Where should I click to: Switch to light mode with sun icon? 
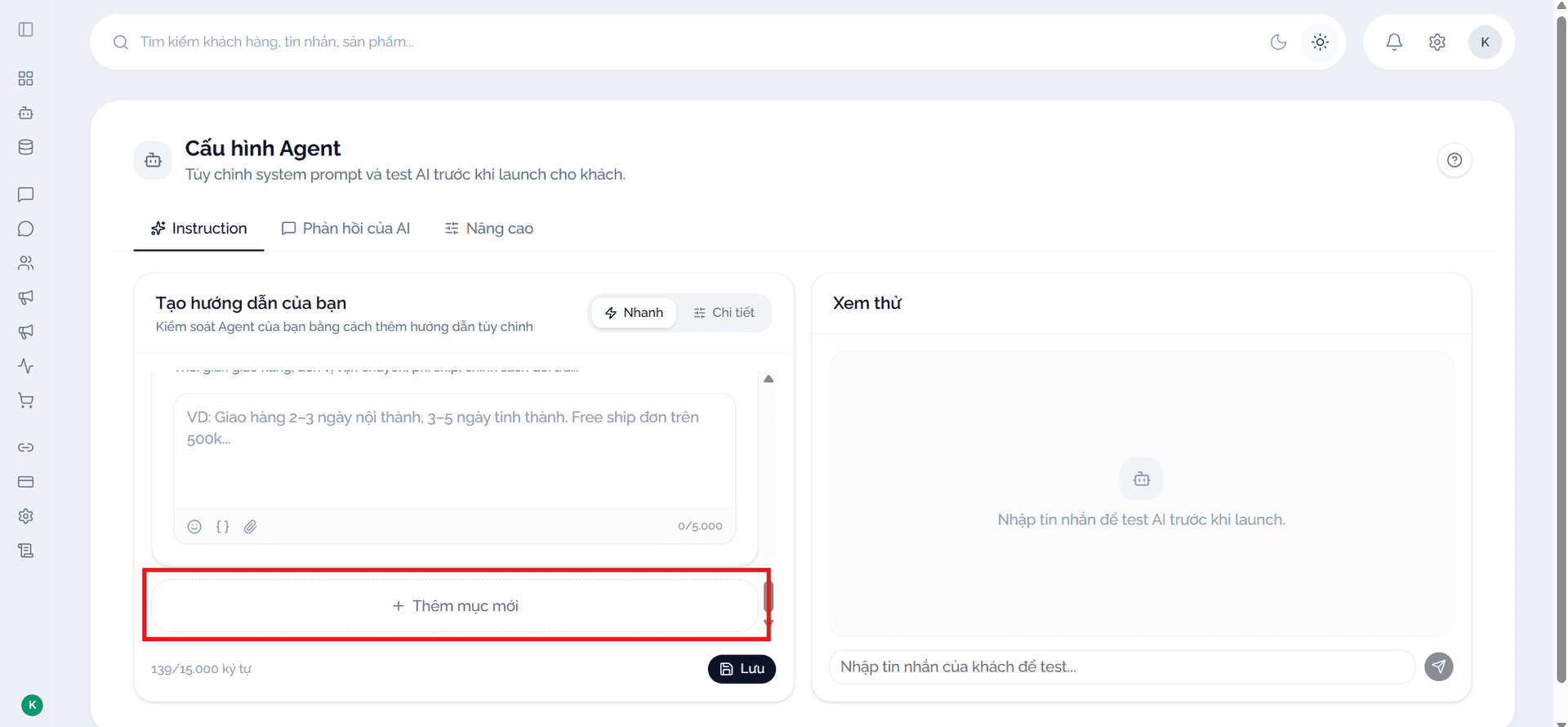pyautogui.click(x=1320, y=42)
